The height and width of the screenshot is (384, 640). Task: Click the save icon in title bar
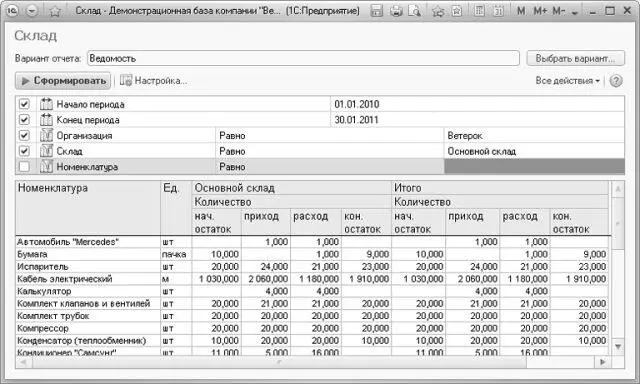[376, 11]
